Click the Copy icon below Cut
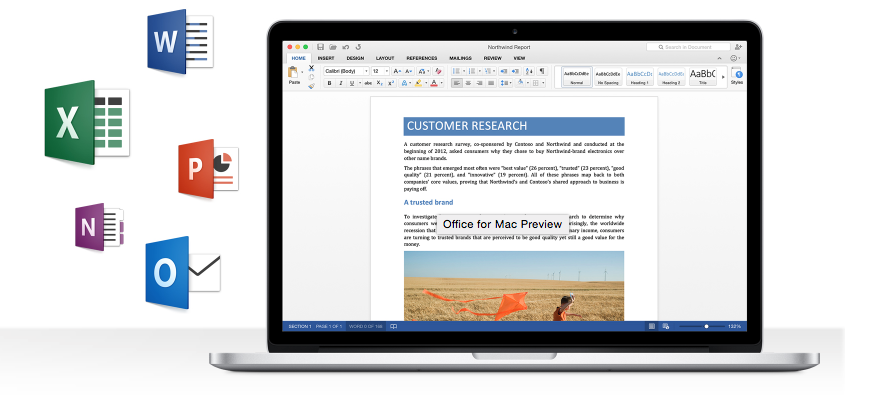The height and width of the screenshot is (404, 869). pos(311,77)
